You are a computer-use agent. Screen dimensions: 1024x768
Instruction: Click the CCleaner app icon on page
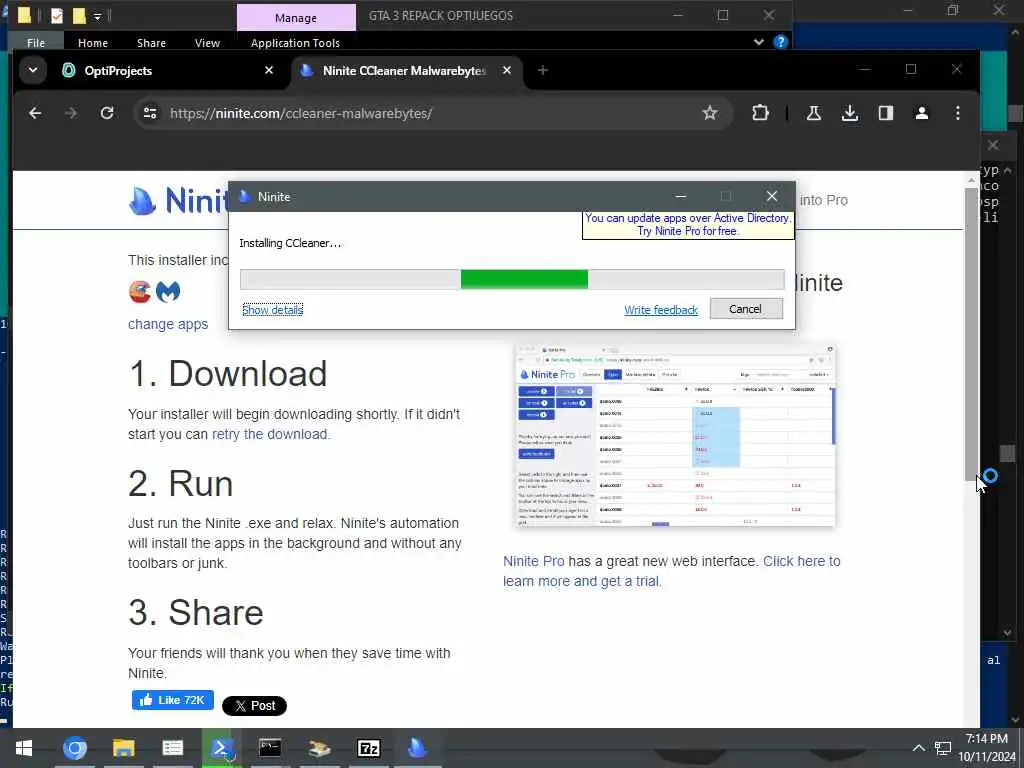(x=140, y=291)
